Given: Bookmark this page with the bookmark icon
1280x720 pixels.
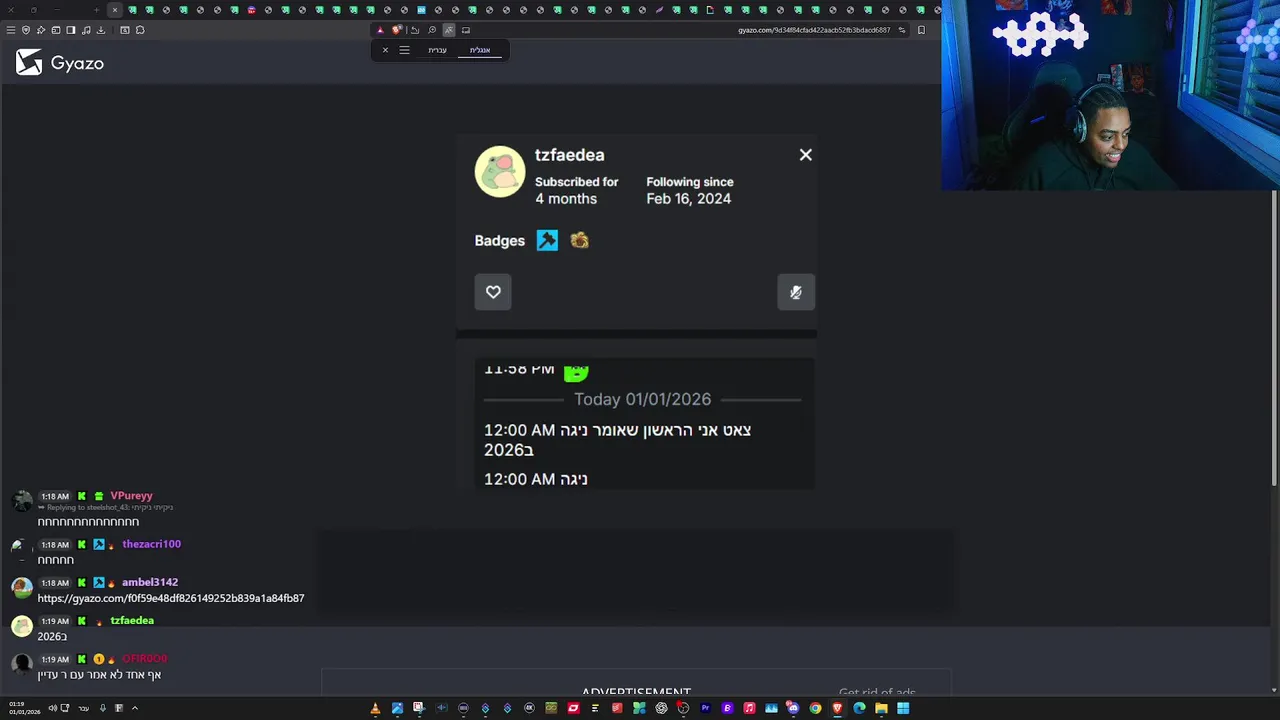Looking at the screenshot, I should click(921, 30).
